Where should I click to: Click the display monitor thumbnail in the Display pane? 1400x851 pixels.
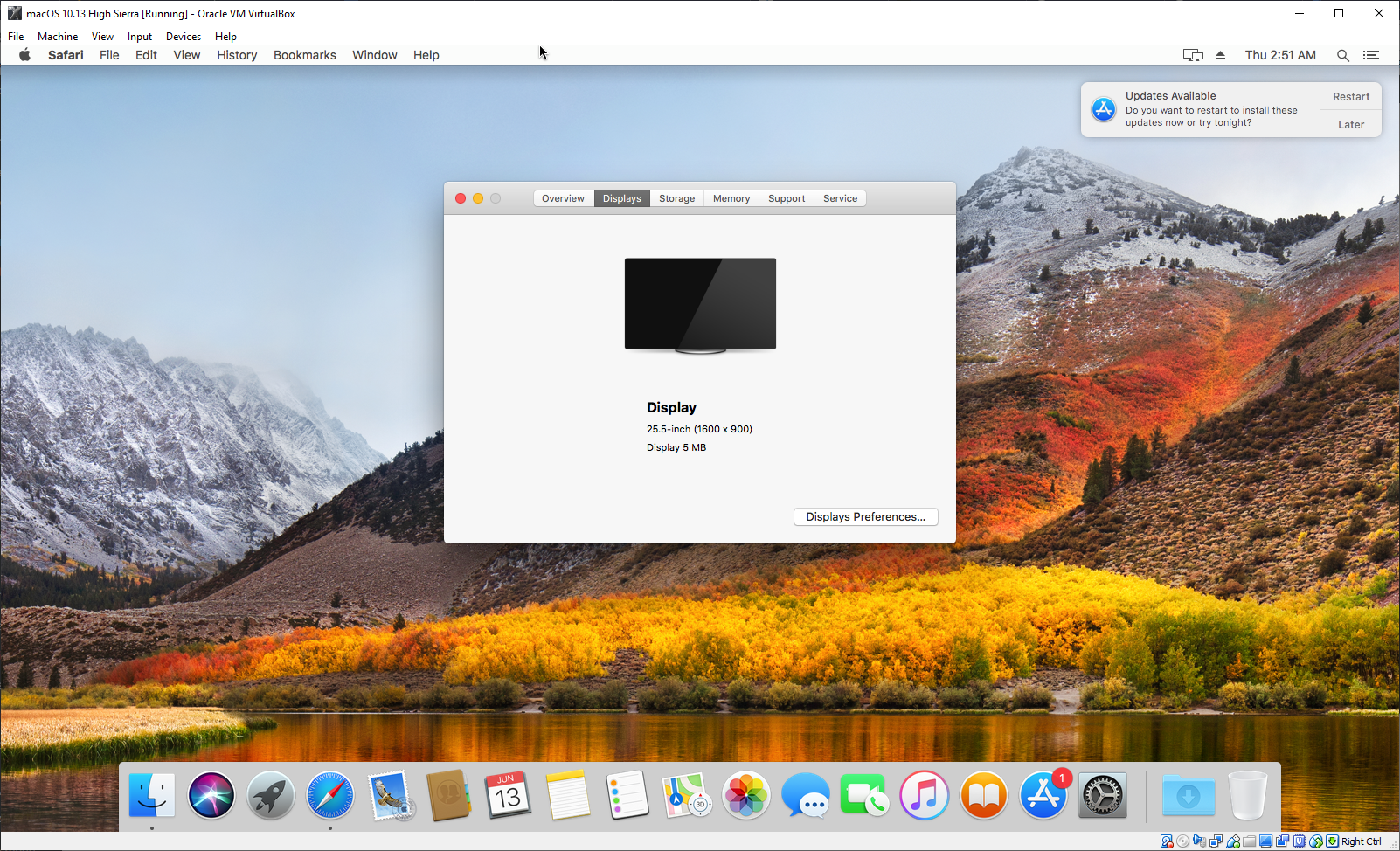tap(699, 303)
